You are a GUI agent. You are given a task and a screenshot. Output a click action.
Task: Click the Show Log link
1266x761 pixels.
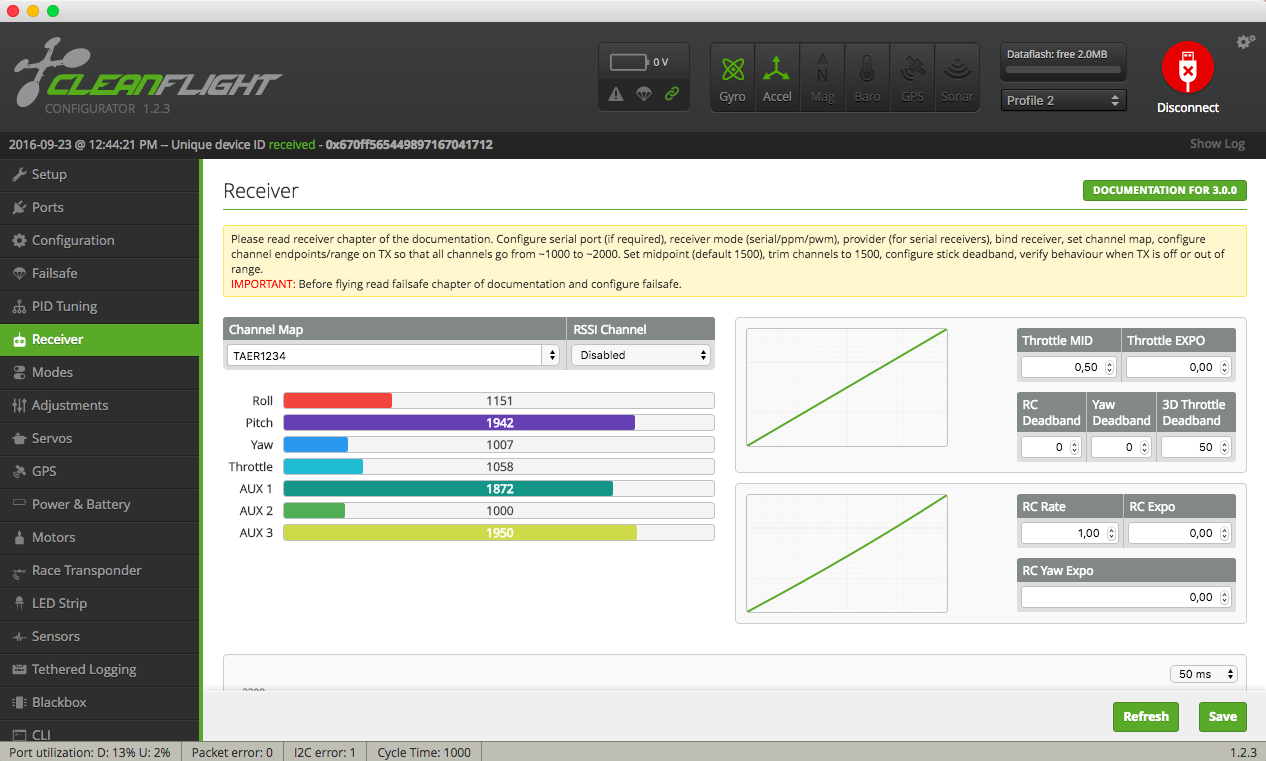coord(1217,144)
